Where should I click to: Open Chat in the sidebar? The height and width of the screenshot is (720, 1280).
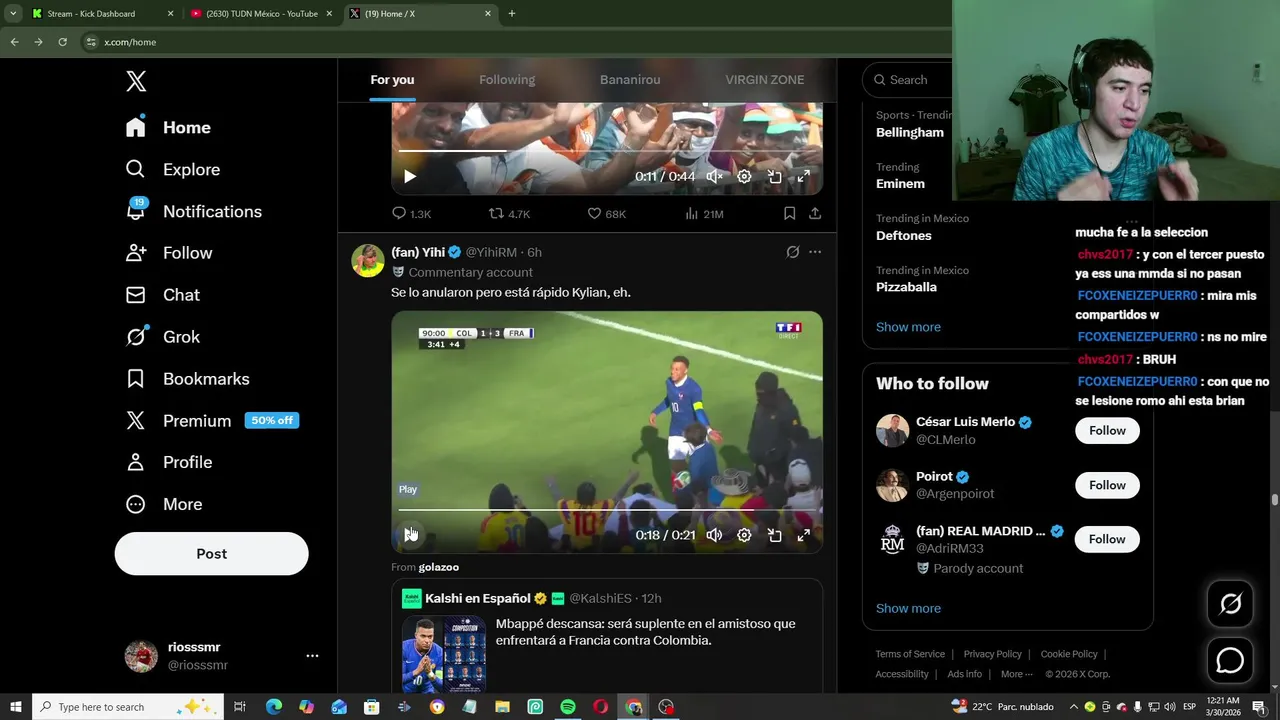click(162, 295)
